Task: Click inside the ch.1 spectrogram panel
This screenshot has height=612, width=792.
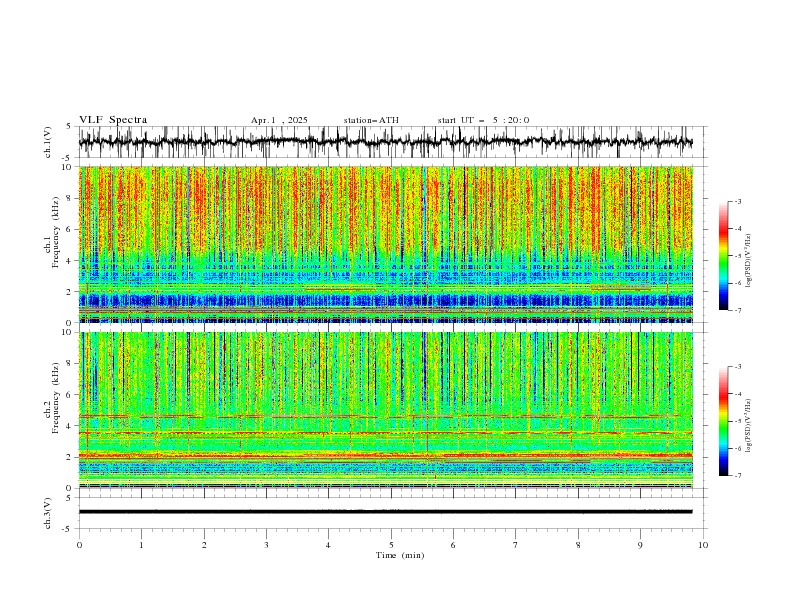Action: pyautogui.click(x=386, y=244)
